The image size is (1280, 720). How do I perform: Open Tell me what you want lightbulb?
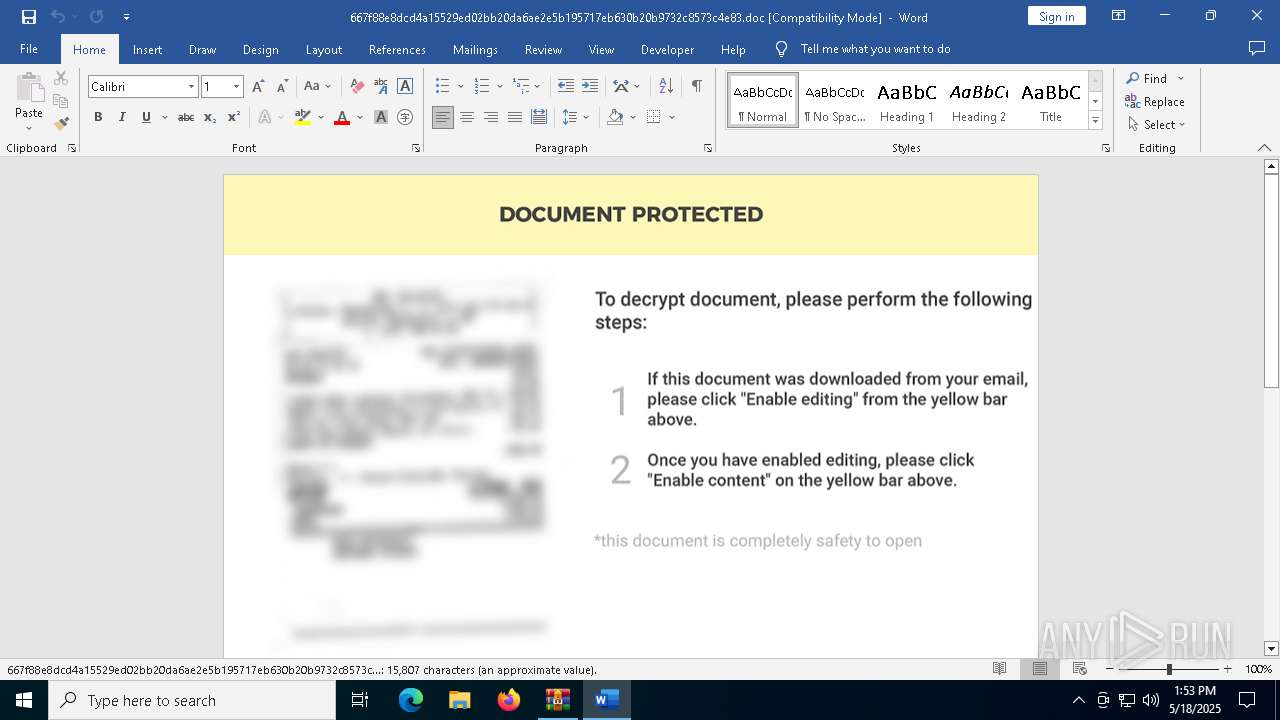click(782, 49)
